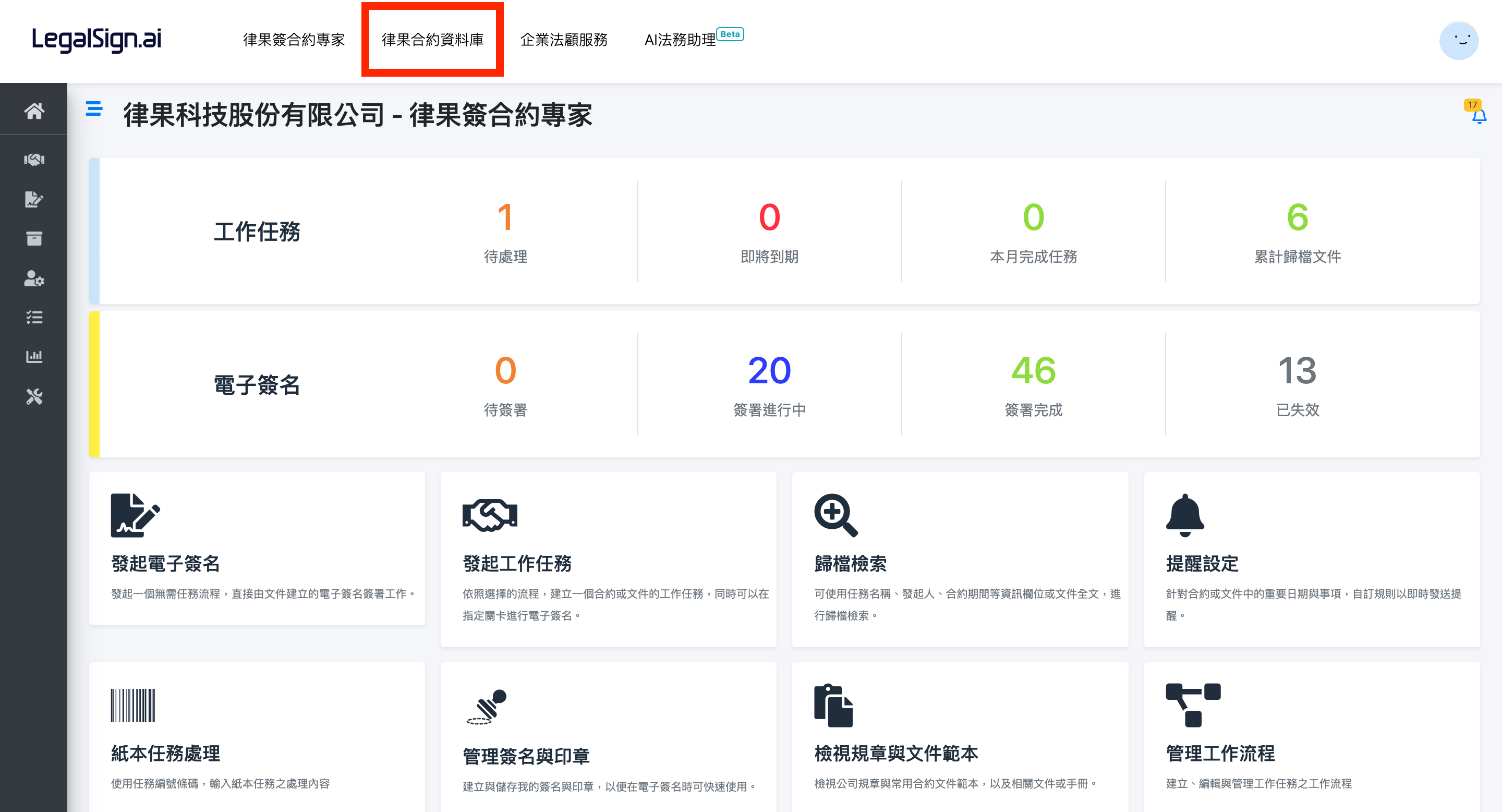1502x812 pixels.
Task: Open the home icon in the sidebar
Action: [x=34, y=111]
